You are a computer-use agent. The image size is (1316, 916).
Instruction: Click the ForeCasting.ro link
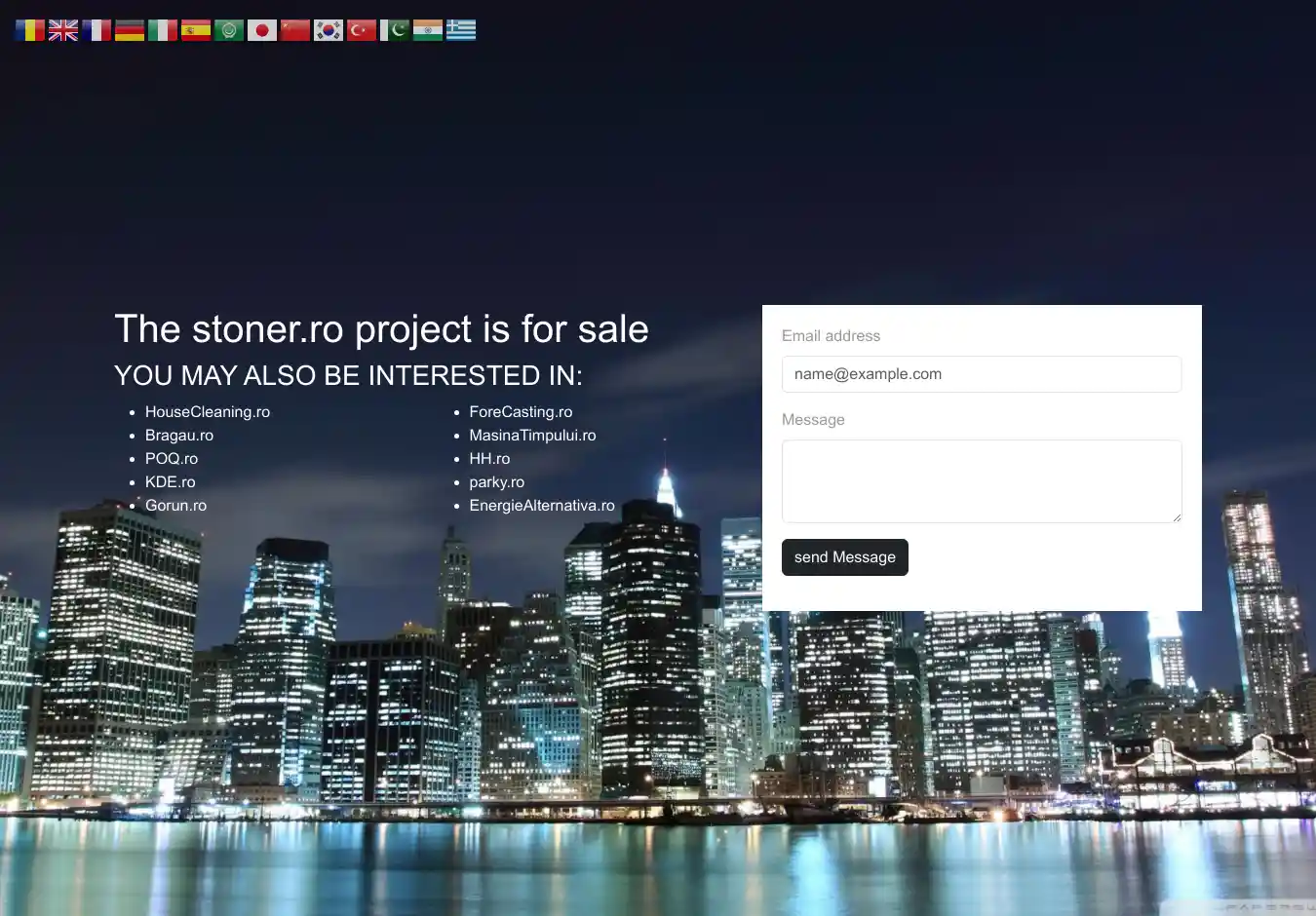(x=521, y=412)
